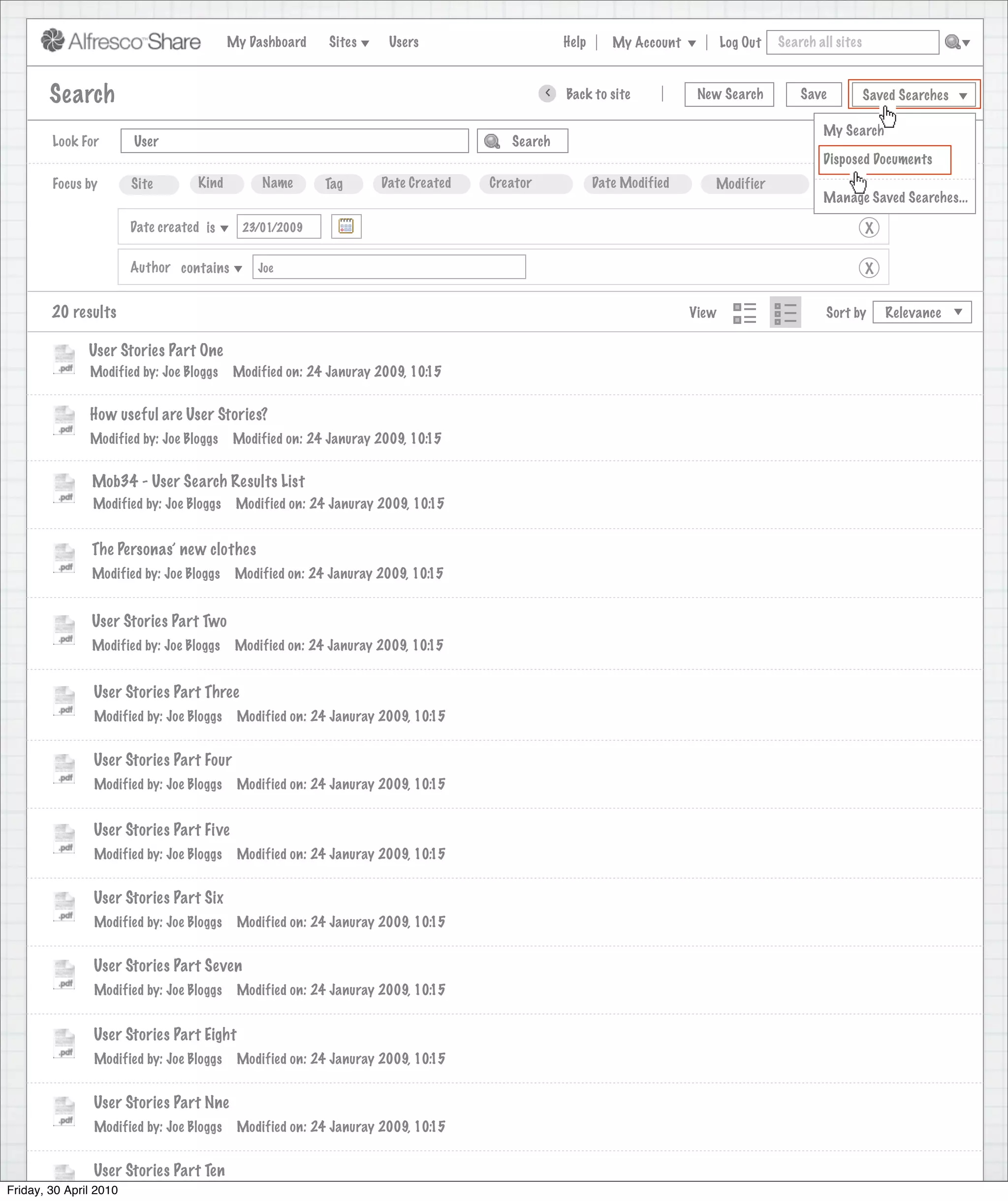The image size is (1008, 1201).
Task: Click Back to site arrow icon
Action: point(547,94)
